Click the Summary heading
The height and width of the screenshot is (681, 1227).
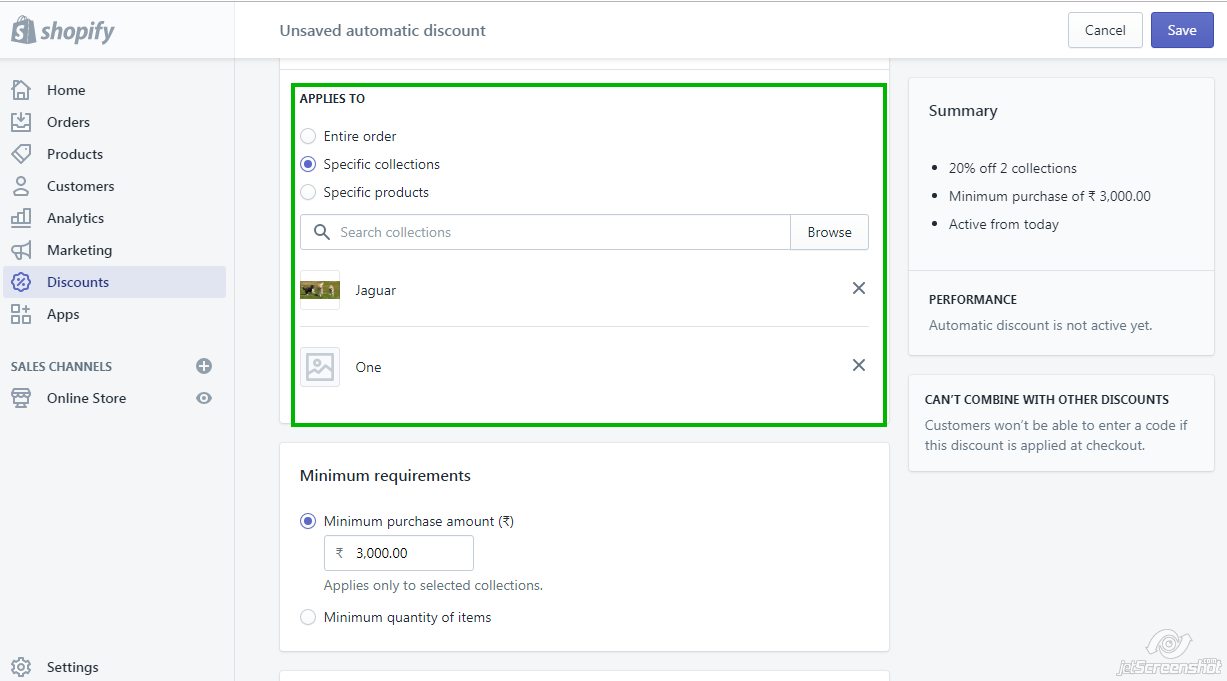963,111
